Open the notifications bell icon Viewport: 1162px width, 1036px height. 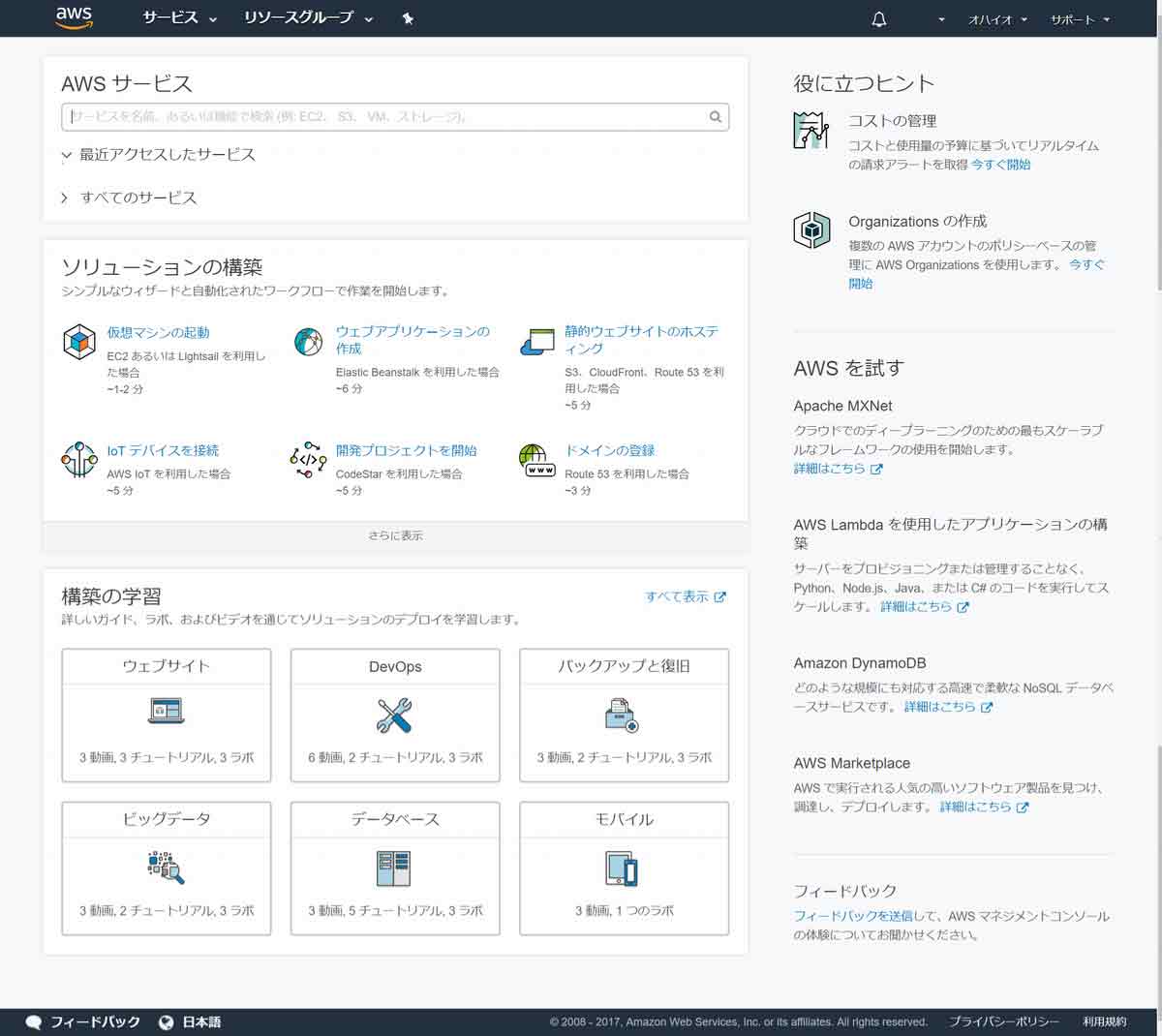point(878,17)
